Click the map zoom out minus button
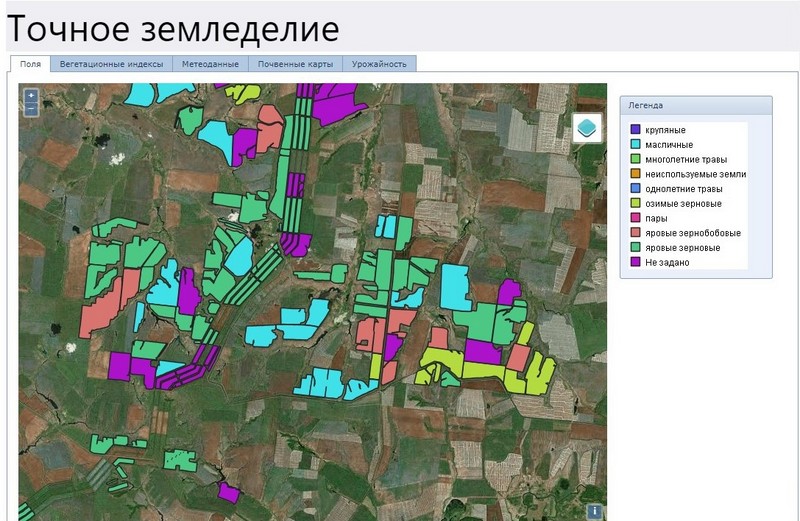Screen dimensions: 800x521 pyautogui.click(x=32, y=109)
